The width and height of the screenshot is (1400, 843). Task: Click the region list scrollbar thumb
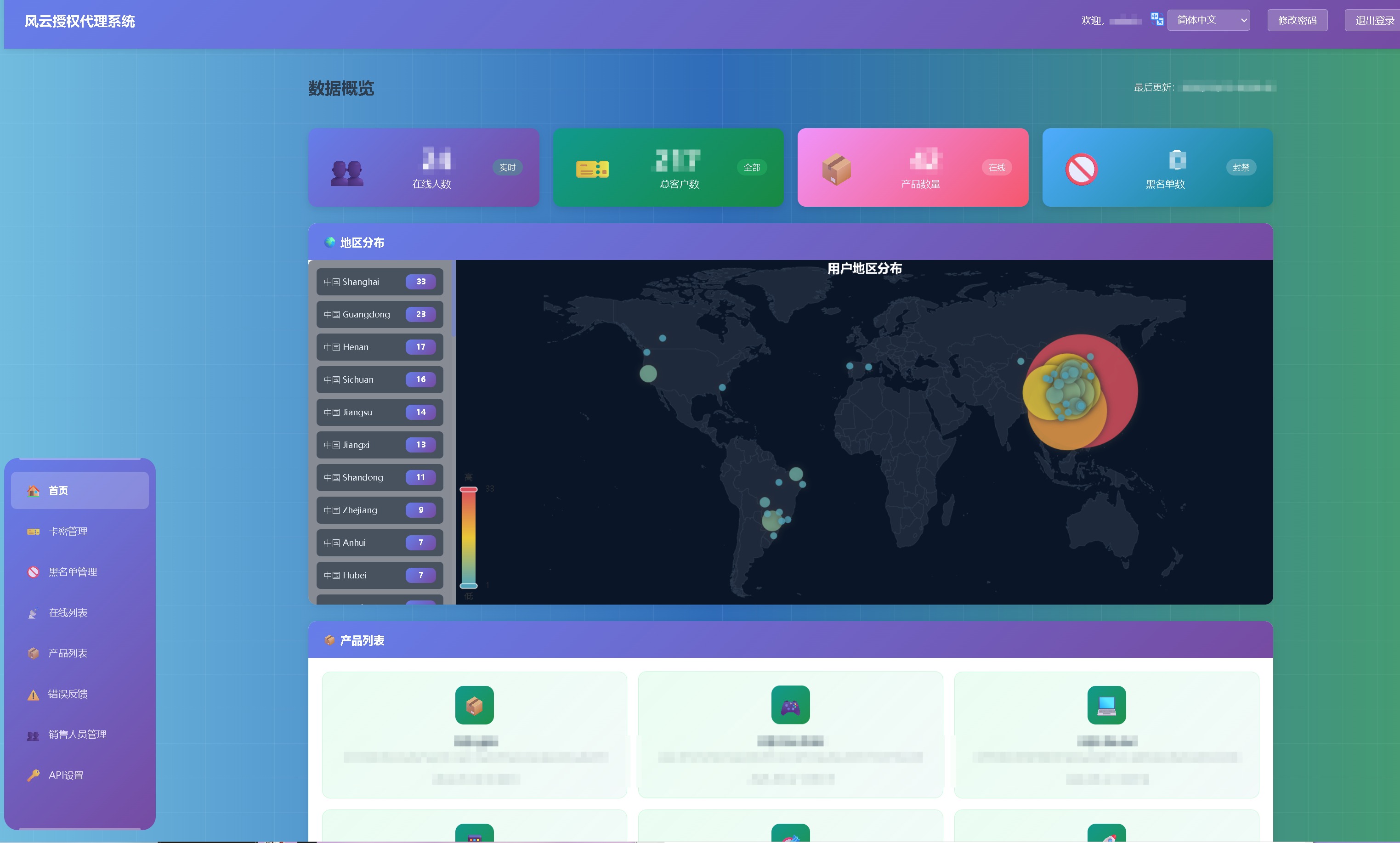coord(453,298)
